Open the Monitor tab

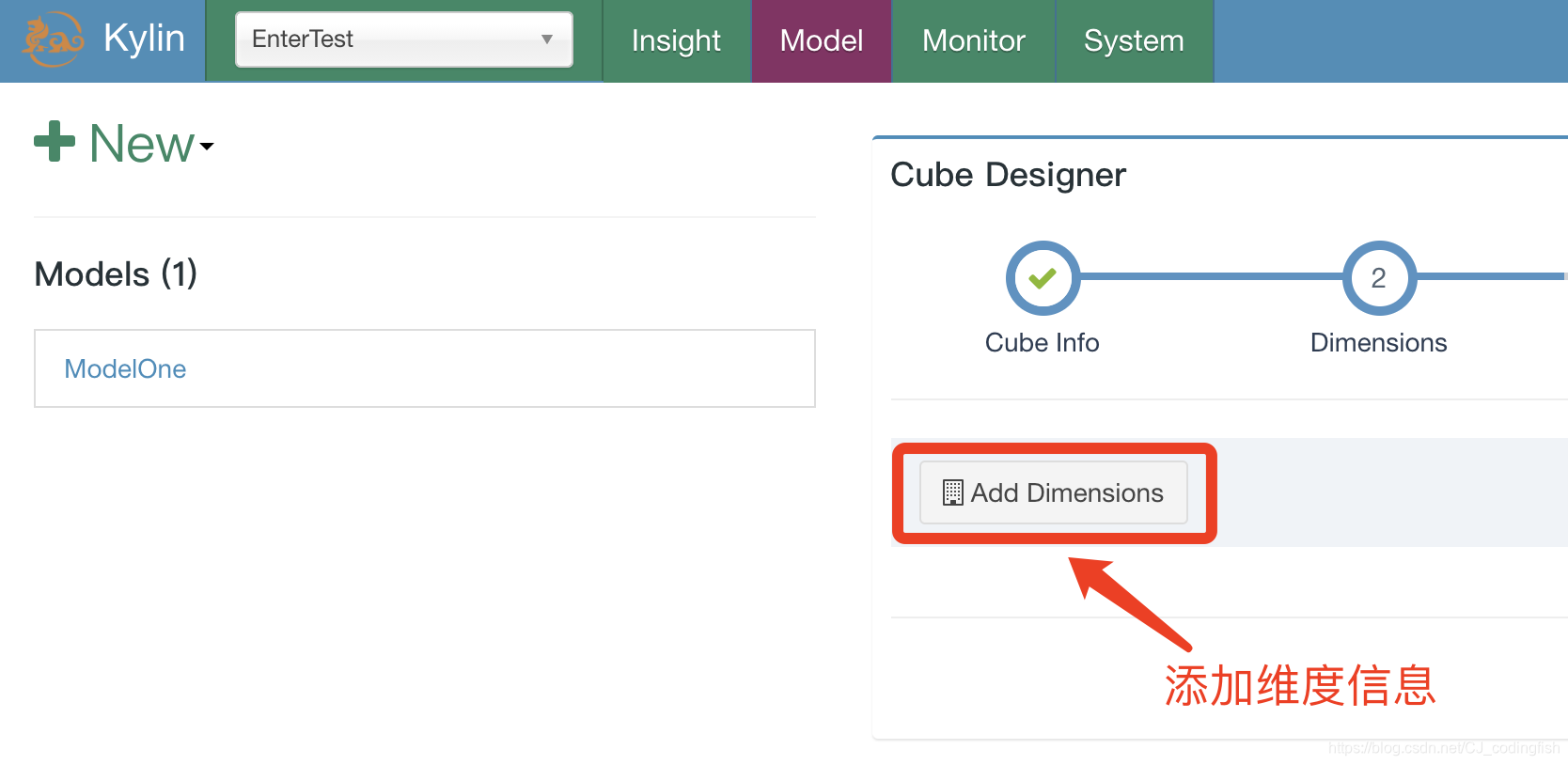[973, 40]
